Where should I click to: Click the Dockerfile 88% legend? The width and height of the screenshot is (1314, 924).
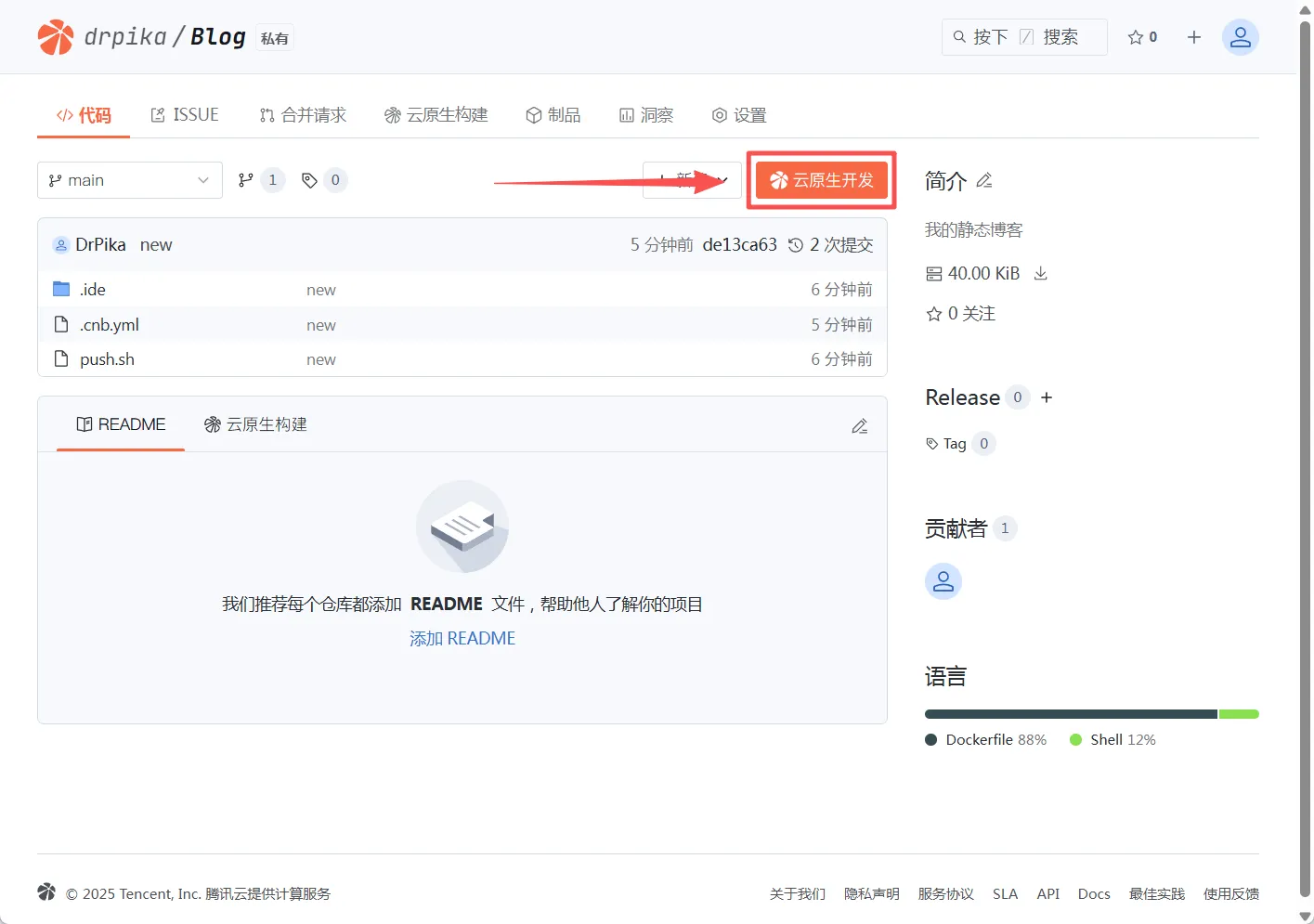coord(985,740)
